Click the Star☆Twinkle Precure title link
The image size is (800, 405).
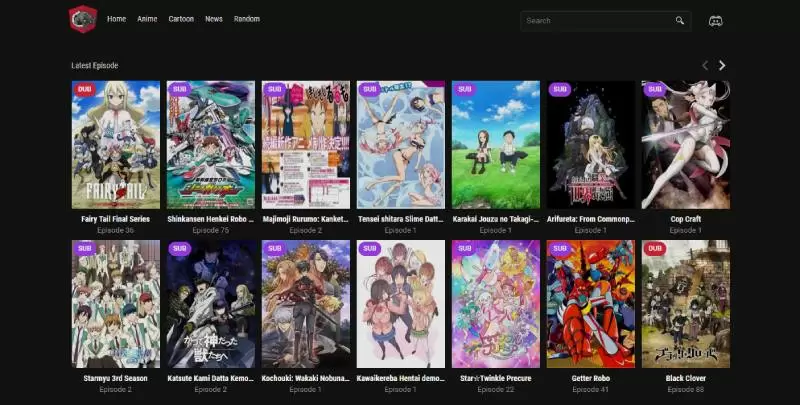click(x=495, y=378)
